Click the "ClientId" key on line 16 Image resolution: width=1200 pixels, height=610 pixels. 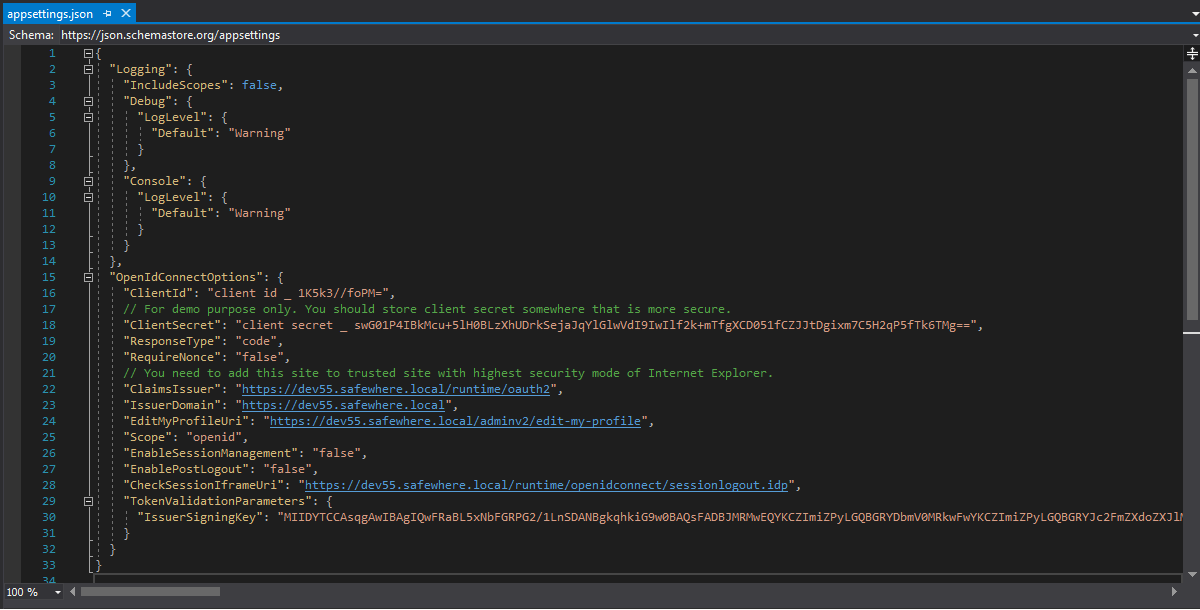158,293
